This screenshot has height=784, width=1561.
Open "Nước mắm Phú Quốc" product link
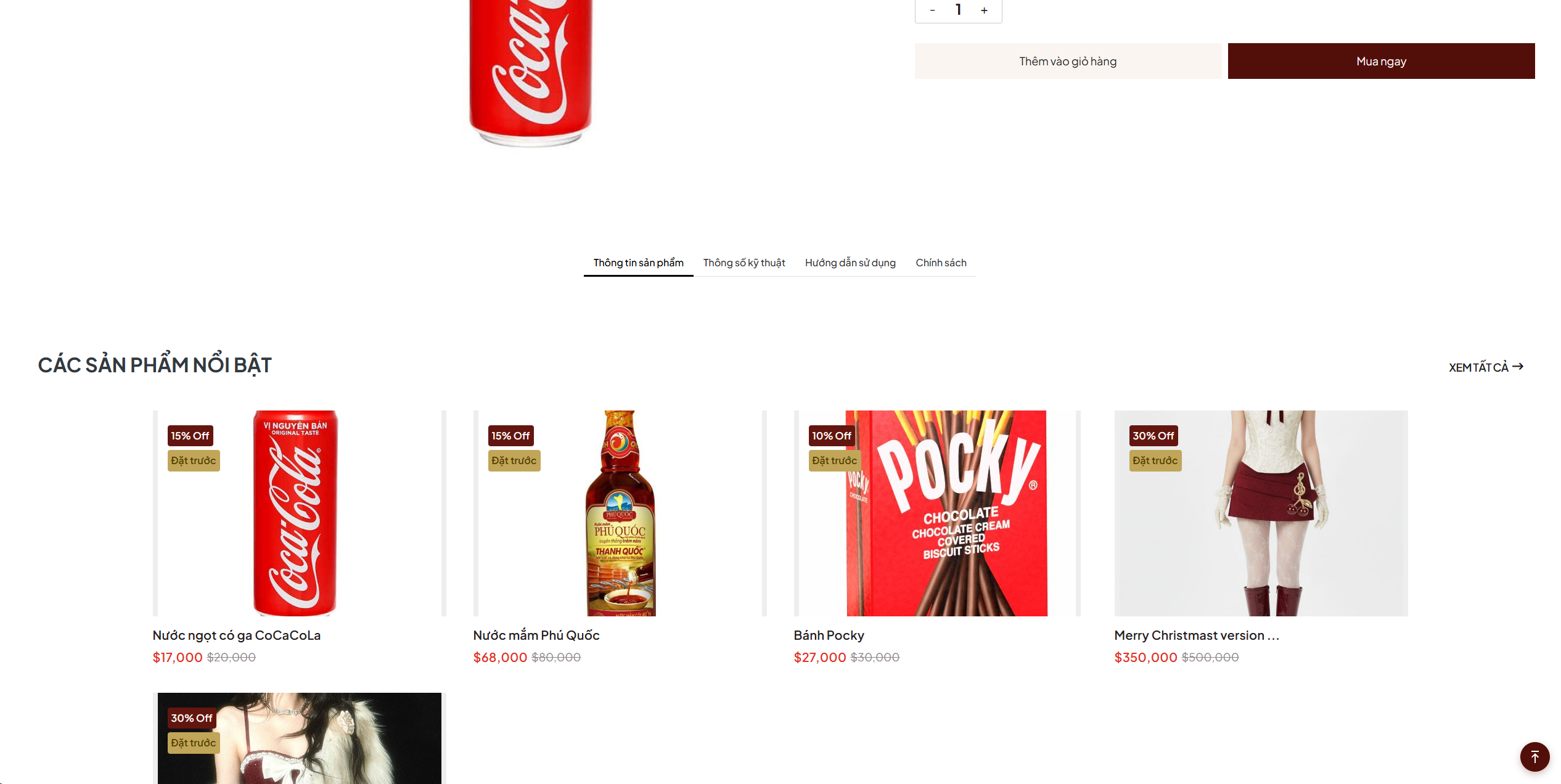click(536, 635)
